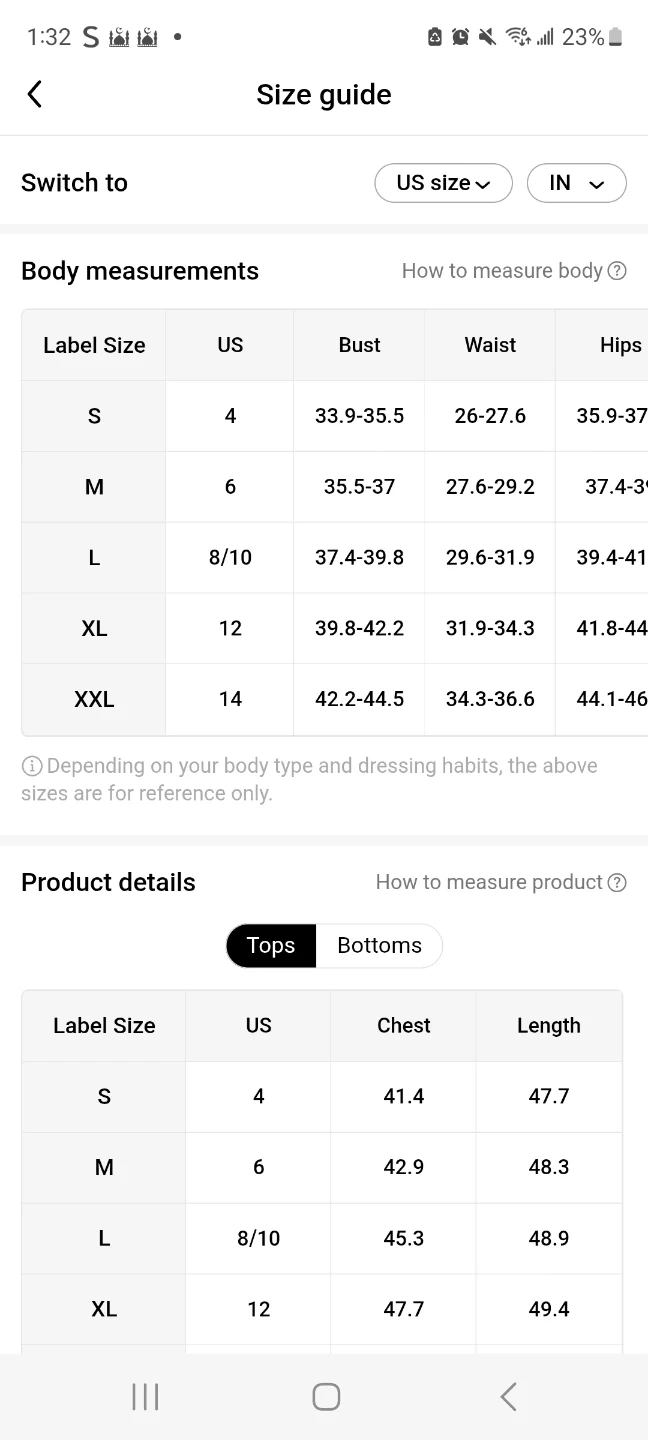Tap the alarm icon in status bar
648x1440 pixels.
(460, 37)
